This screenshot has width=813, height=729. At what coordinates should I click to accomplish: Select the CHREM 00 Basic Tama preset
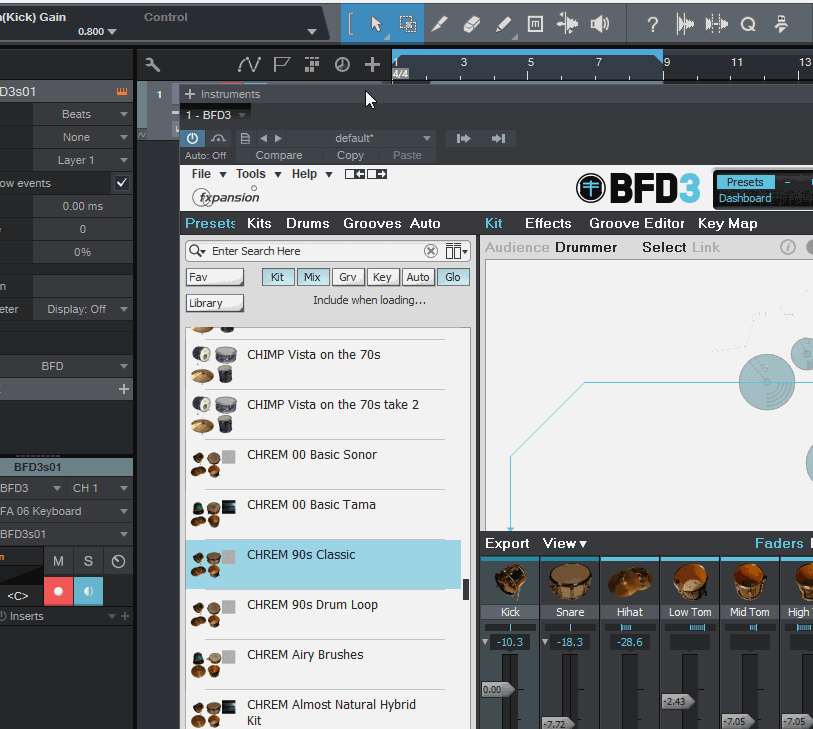click(323, 513)
